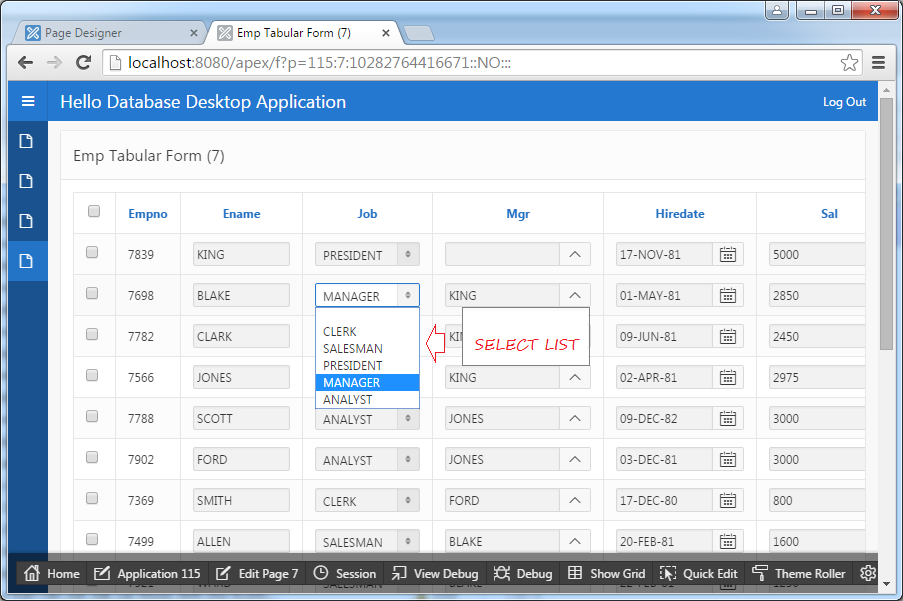The height and width of the screenshot is (601, 903).
Task: Open Job select list for KING
Action: tap(367, 254)
